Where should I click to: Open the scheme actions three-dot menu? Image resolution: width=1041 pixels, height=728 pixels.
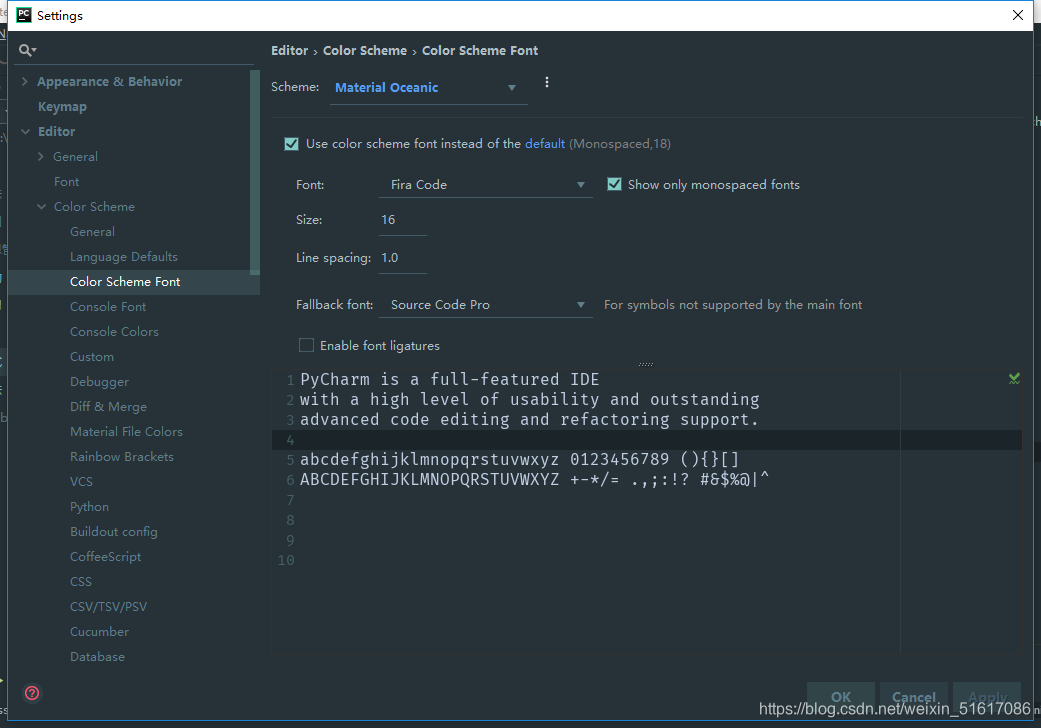pyautogui.click(x=546, y=82)
